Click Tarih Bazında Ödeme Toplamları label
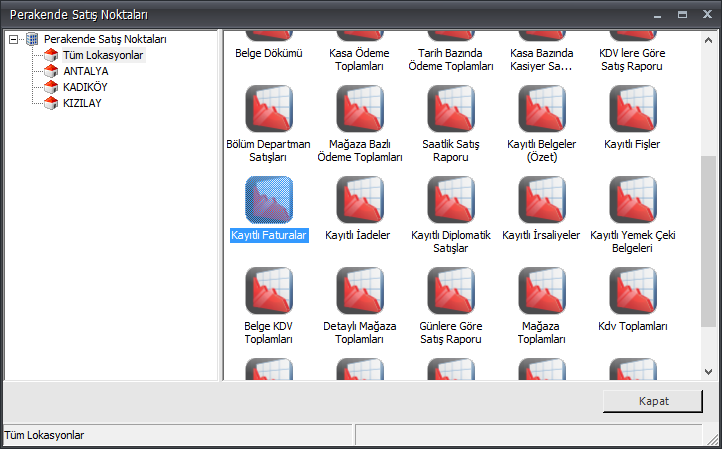 tap(451, 59)
